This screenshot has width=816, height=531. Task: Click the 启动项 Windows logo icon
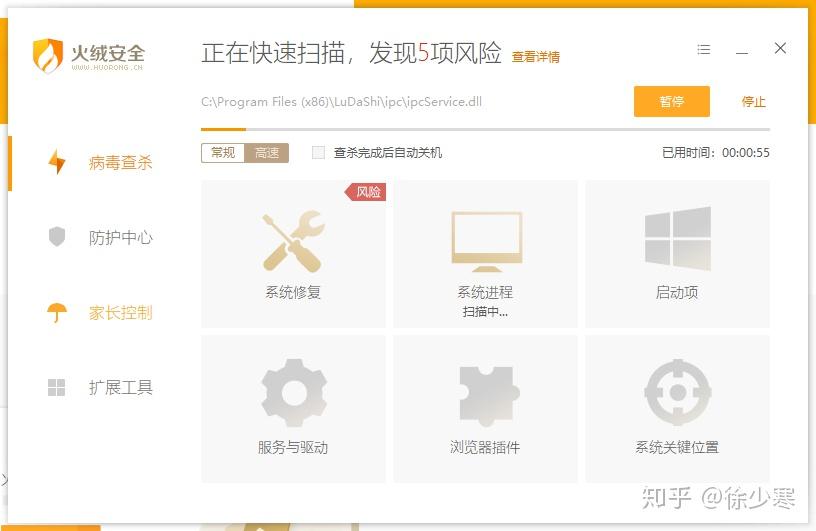coord(678,238)
